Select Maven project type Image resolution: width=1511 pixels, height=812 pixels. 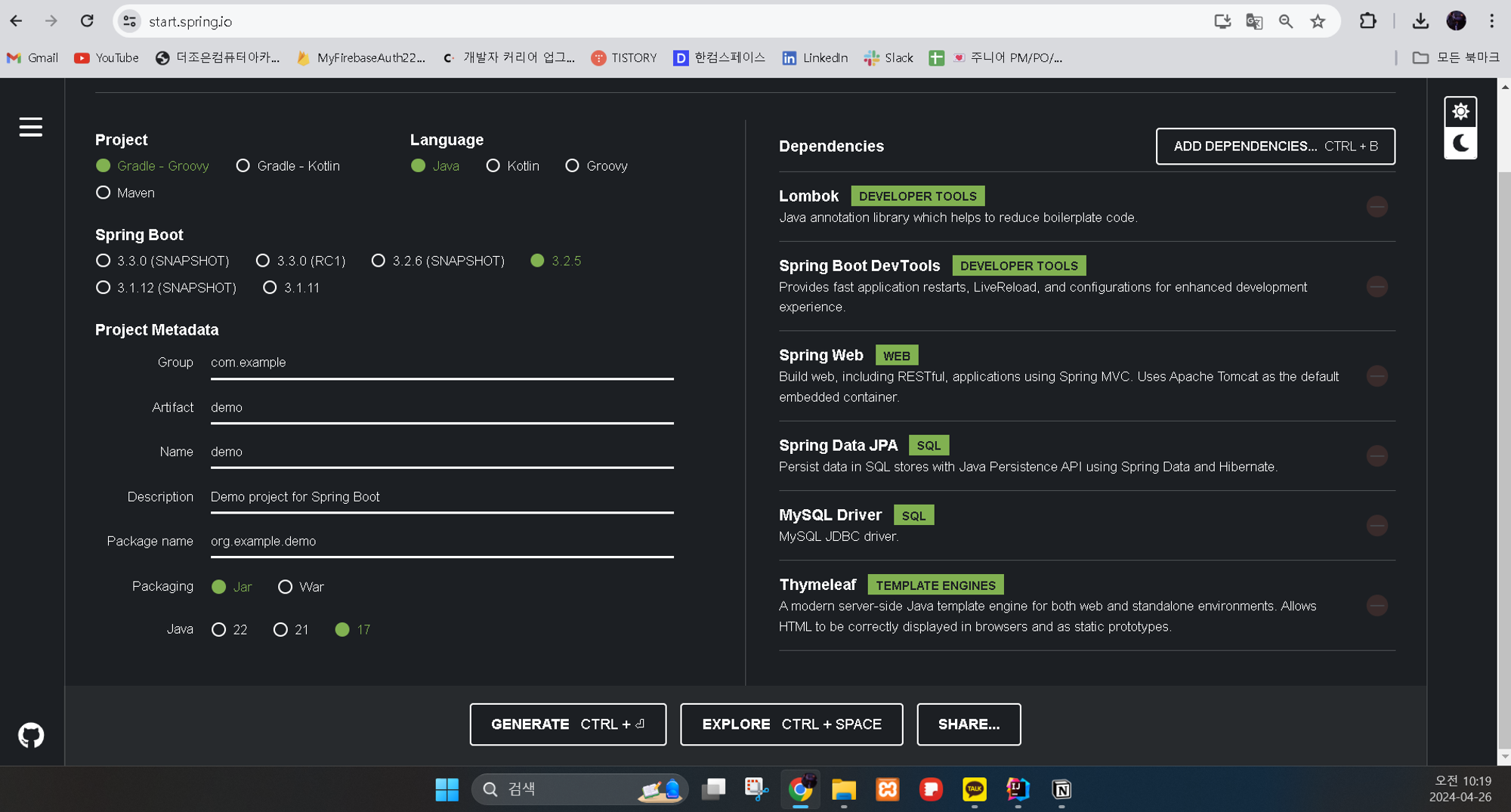(x=125, y=193)
